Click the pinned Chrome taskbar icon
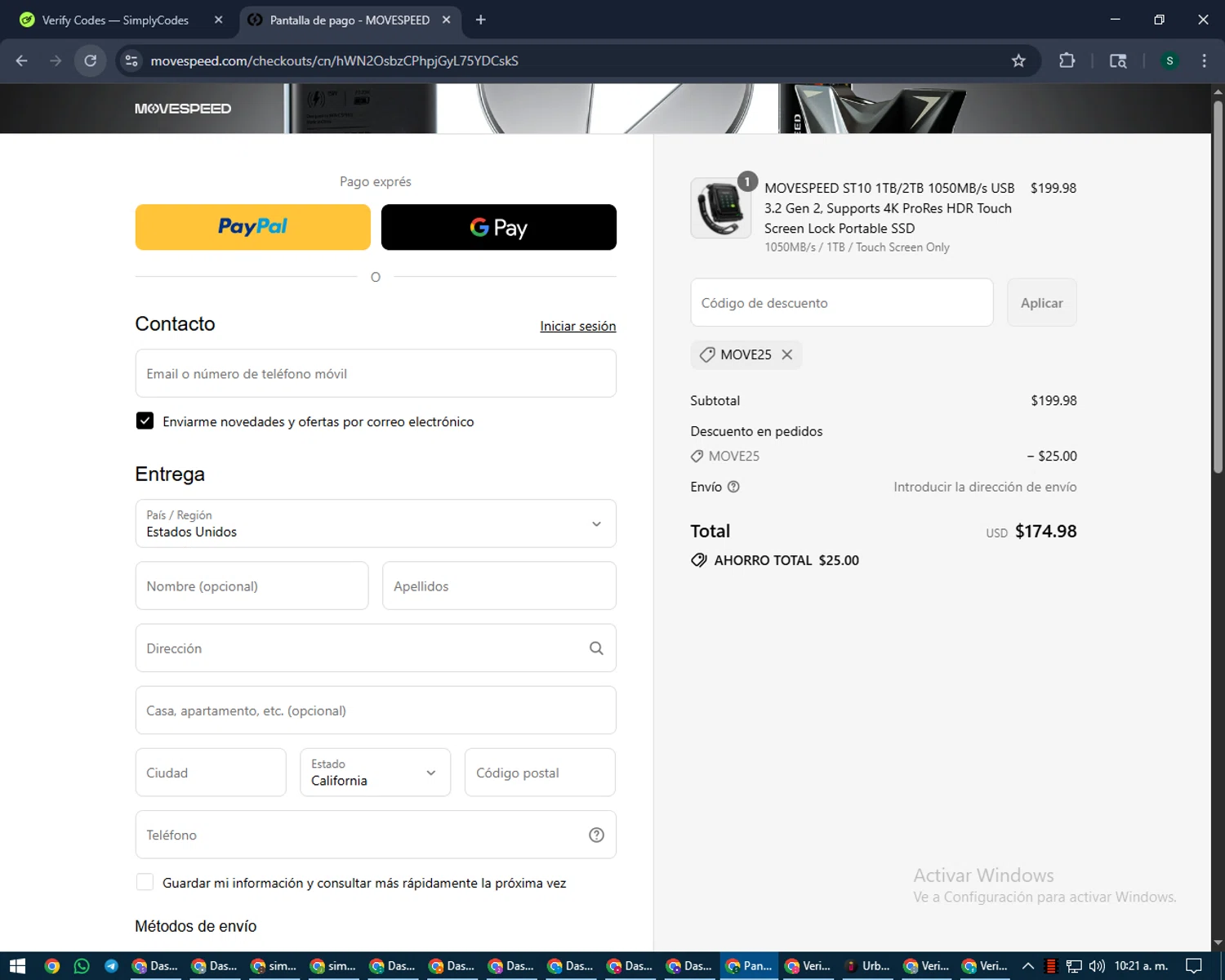This screenshot has height=980, width=1225. (52, 966)
